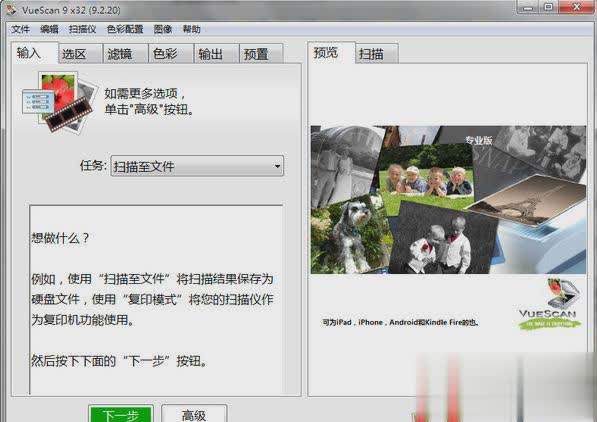Screen dimensions: 597x422
Task: Open the 扫描仪 menu
Action: (82, 29)
